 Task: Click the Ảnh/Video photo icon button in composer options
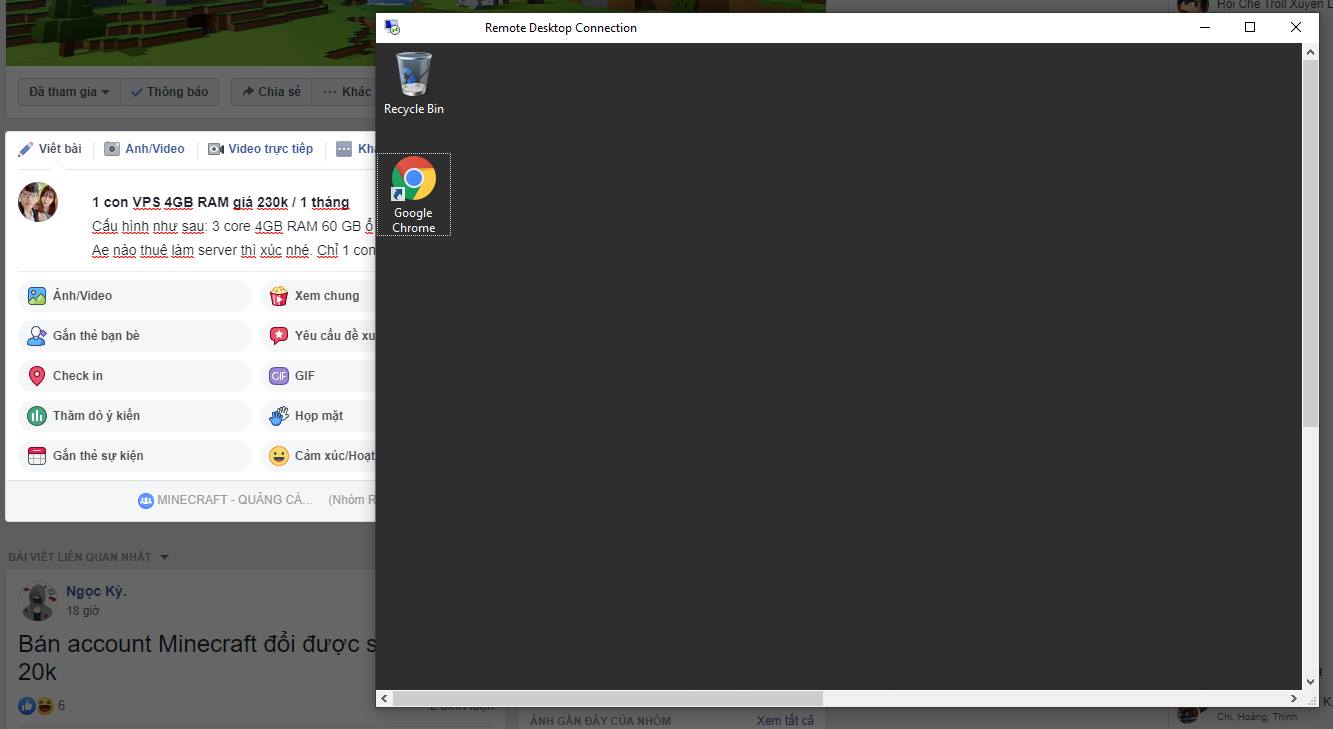click(135, 296)
